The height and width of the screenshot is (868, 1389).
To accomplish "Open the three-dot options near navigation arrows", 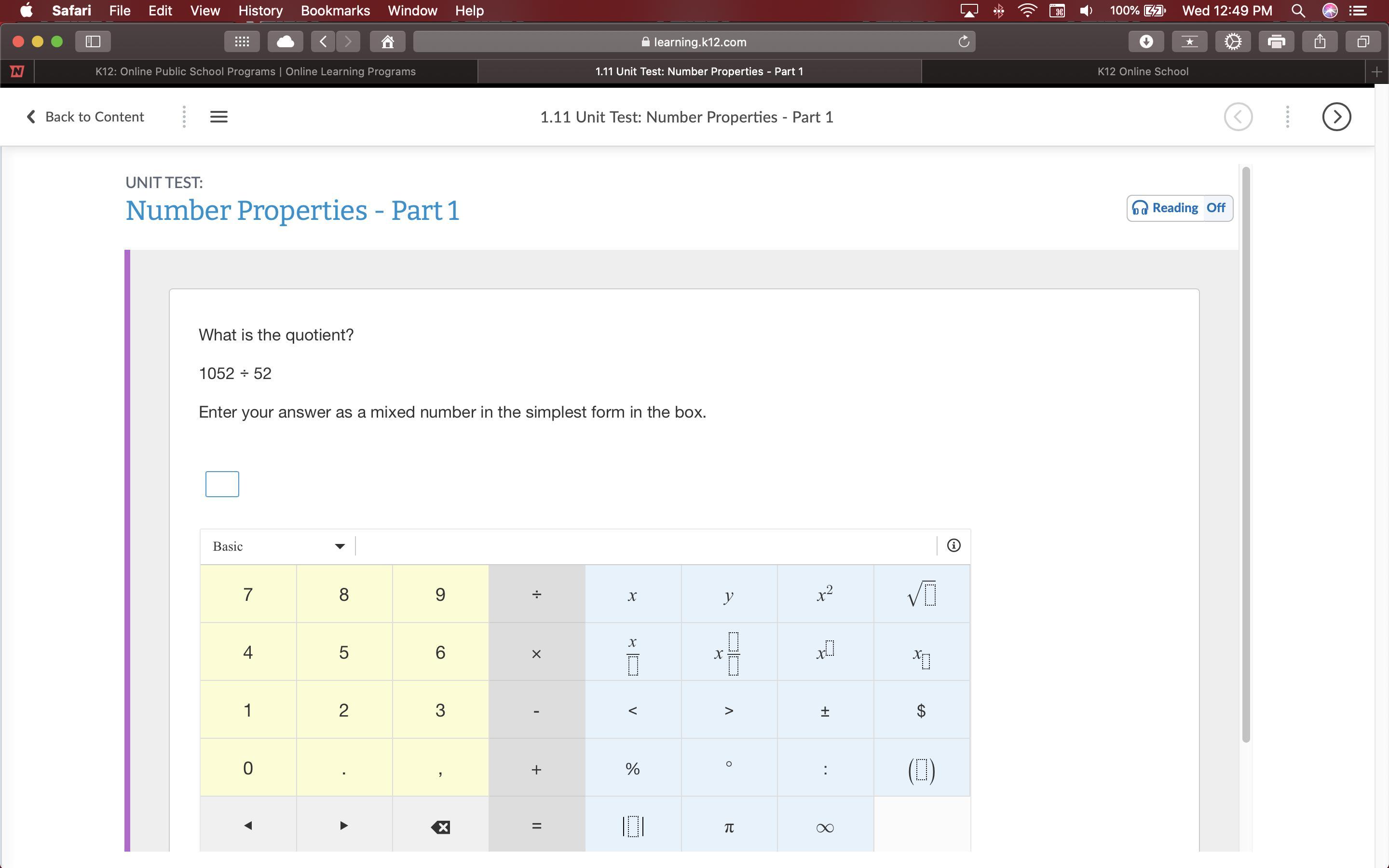I will click(1287, 117).
